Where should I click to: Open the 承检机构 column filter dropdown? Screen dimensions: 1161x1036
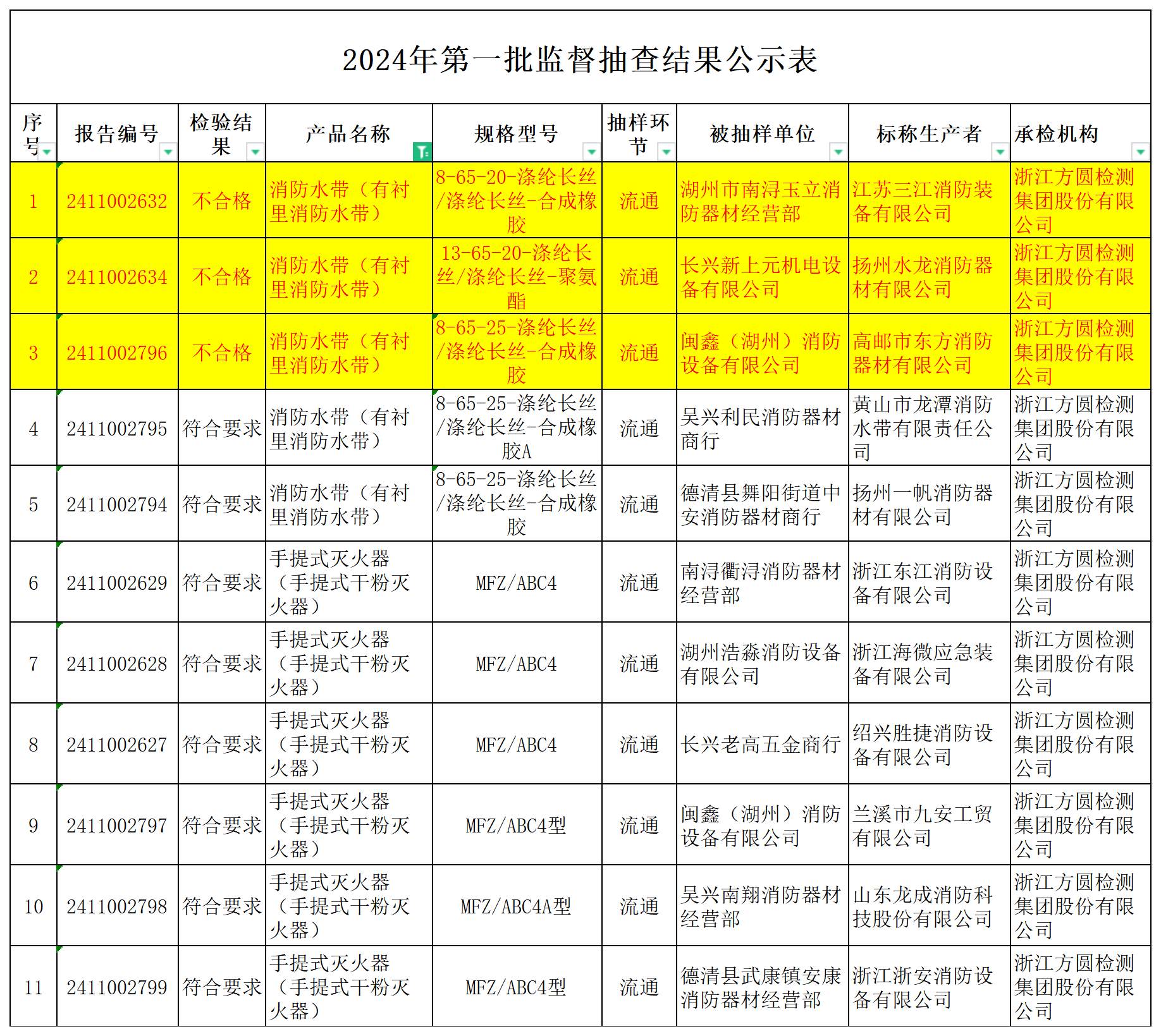pos(1141,152)
